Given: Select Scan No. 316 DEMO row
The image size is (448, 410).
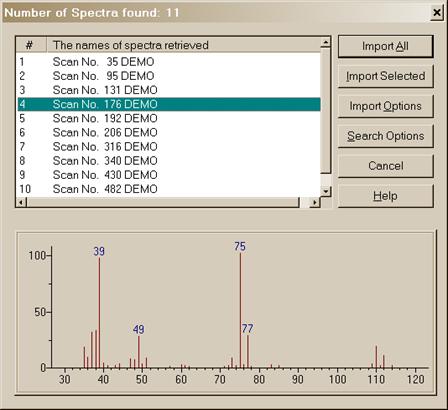Looking at the screenshot, I should coord(169,147).
